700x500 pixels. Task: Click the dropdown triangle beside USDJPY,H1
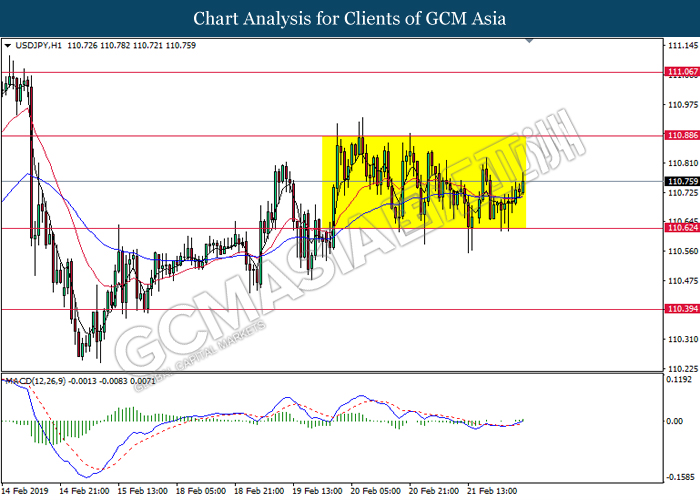coord(8,46)
